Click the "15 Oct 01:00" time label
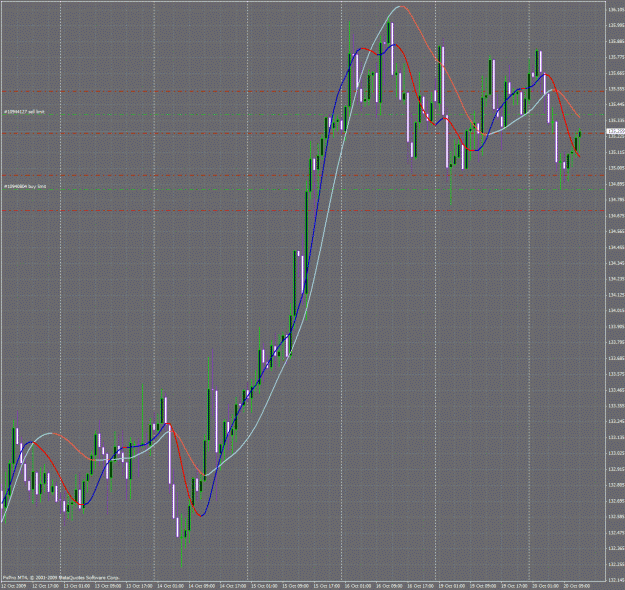The height and width of the screenshot is (590, 625). pos(264,586)
